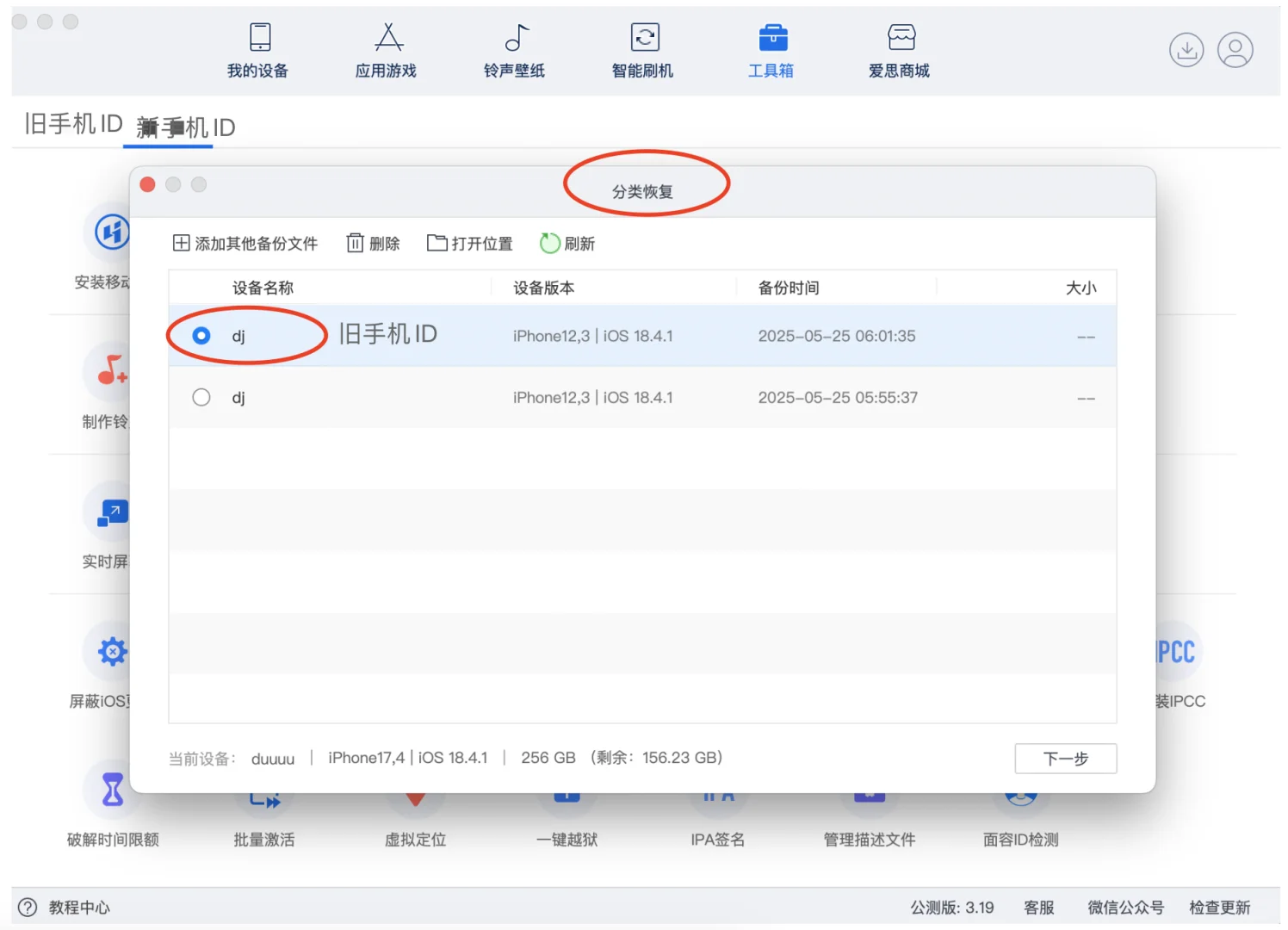The width and height of the screenshot is (1288, 930).
Task: Switch to the 新手机ID tab
Action: tap(186, 127)
